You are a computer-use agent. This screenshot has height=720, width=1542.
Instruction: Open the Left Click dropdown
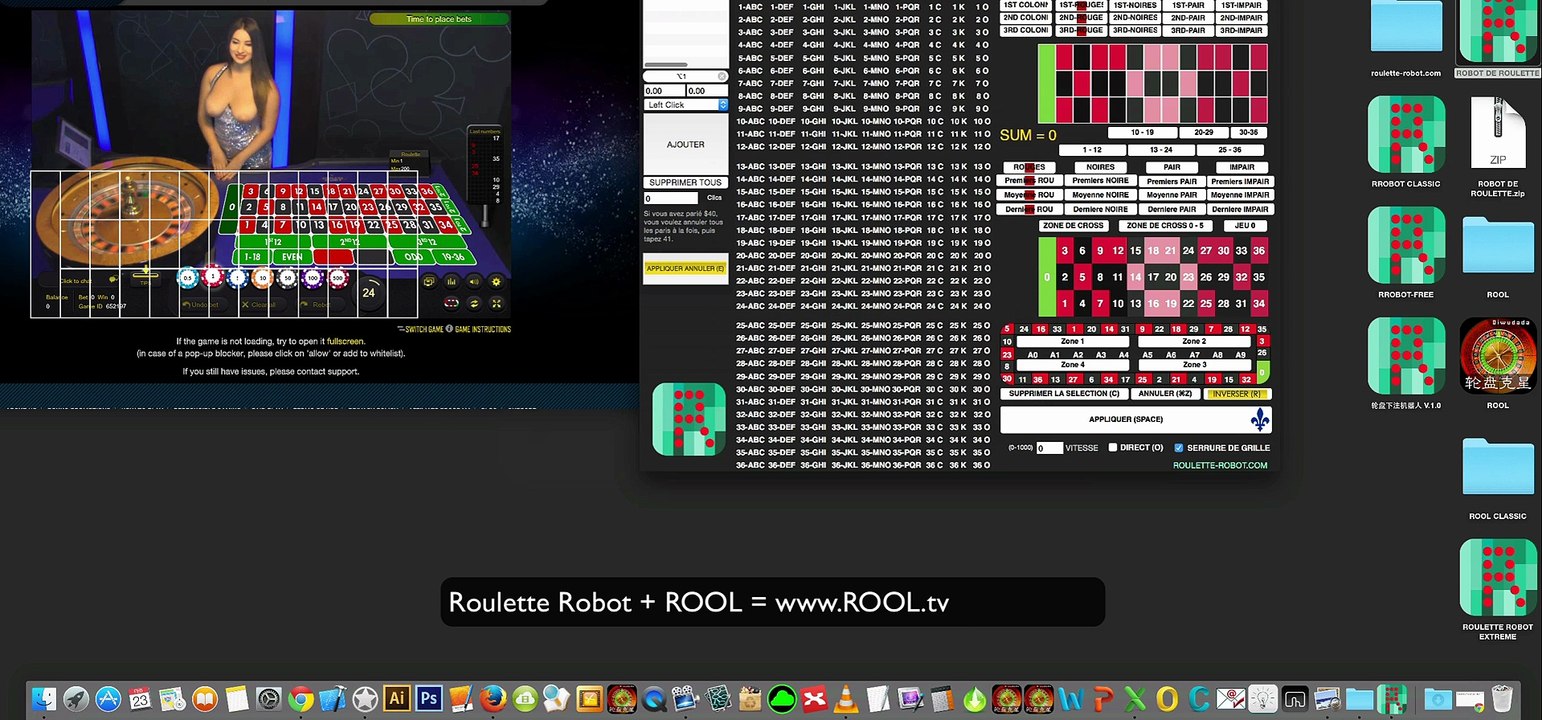(686, 105)
